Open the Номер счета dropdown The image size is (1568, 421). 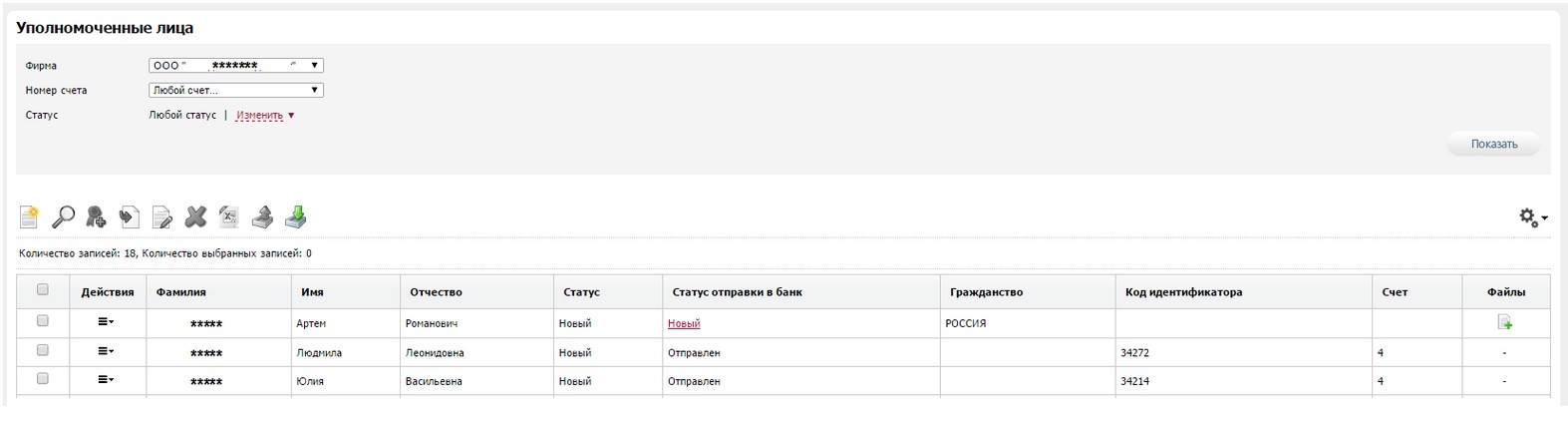pyautogui.click(x=236, y=90)
